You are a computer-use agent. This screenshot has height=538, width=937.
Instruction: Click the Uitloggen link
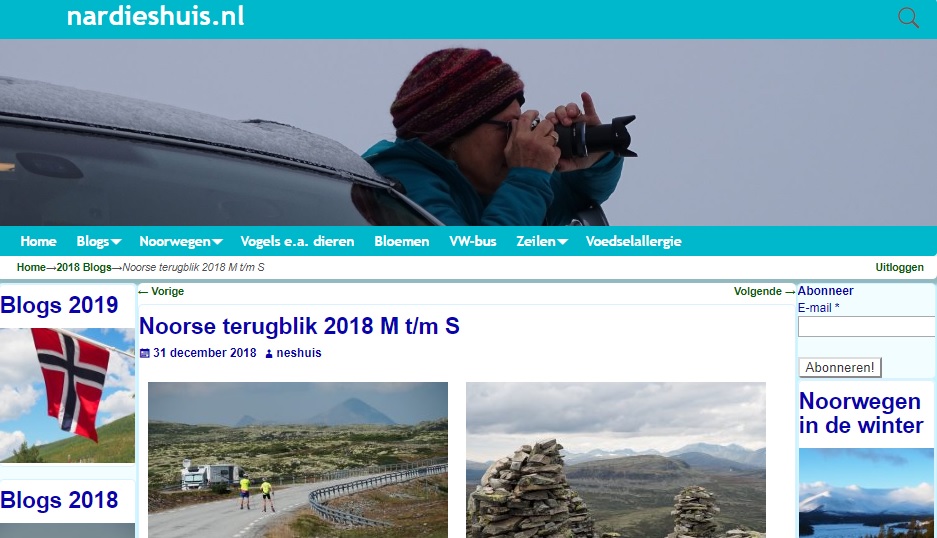(x=899, y=267)
